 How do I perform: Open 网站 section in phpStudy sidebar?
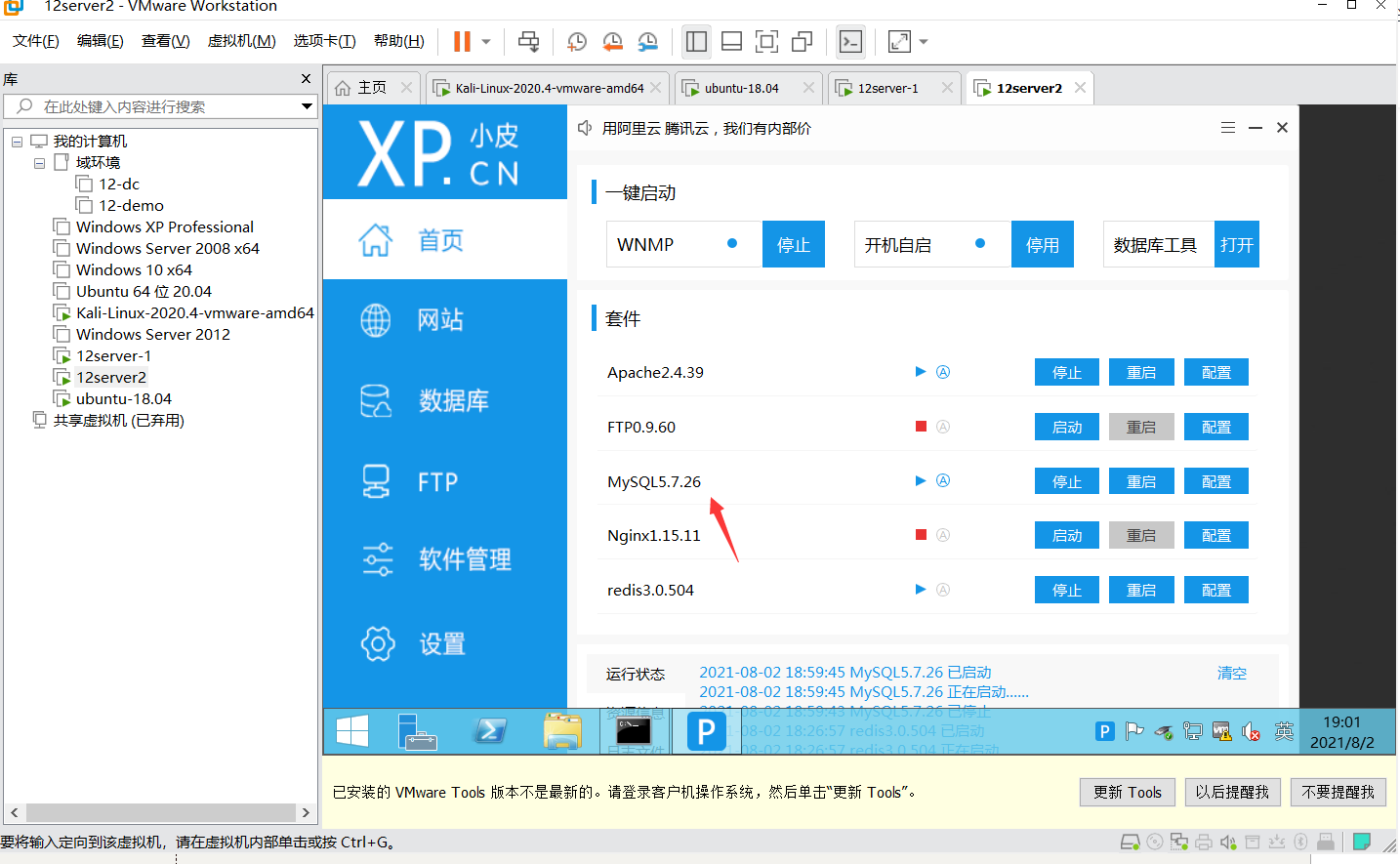tap(445, 320)
